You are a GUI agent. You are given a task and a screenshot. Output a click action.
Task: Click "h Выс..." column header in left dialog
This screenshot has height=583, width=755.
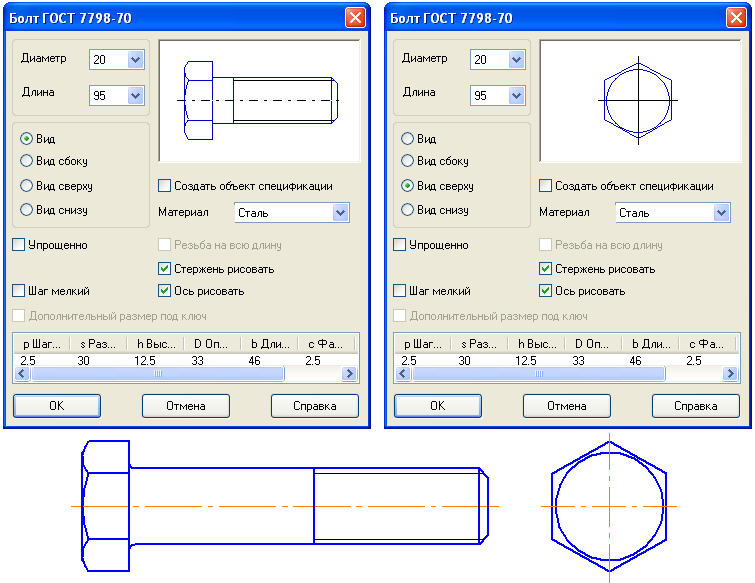[x=155, y=344]
